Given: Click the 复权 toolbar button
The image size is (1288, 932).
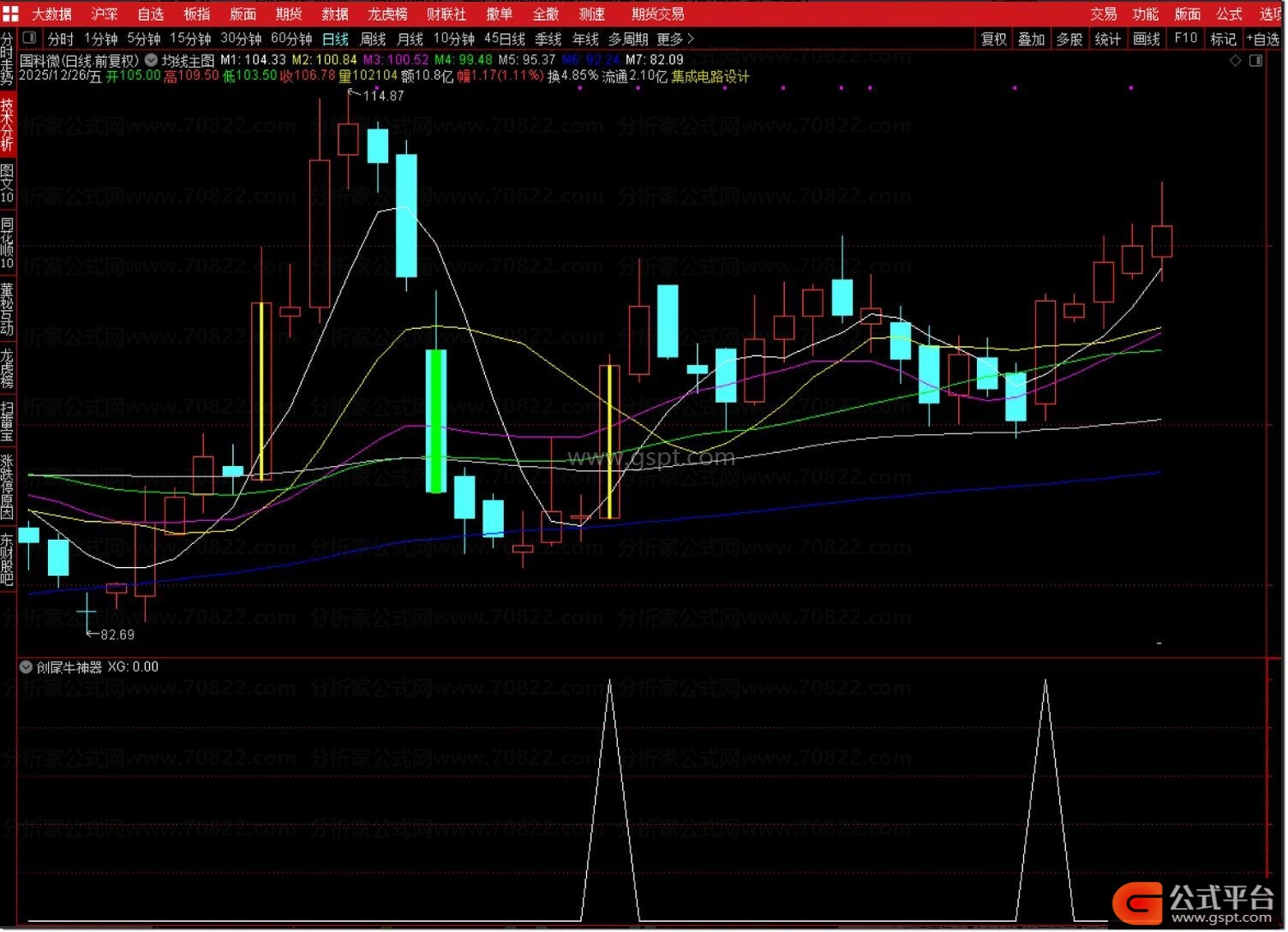Looking at the screenshot, I should tap(994, 39).
